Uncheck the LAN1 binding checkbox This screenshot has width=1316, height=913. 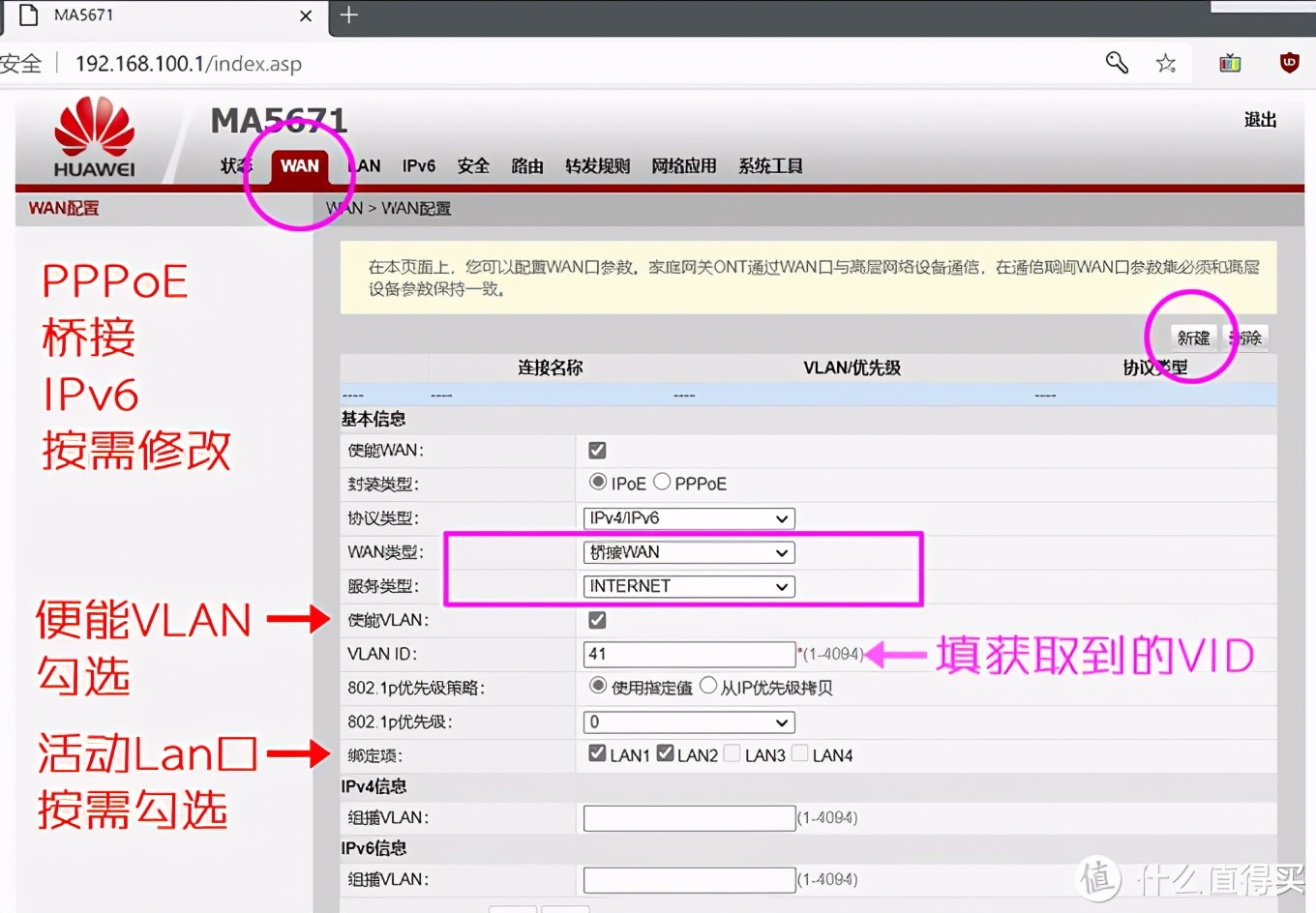pos(597,753)
